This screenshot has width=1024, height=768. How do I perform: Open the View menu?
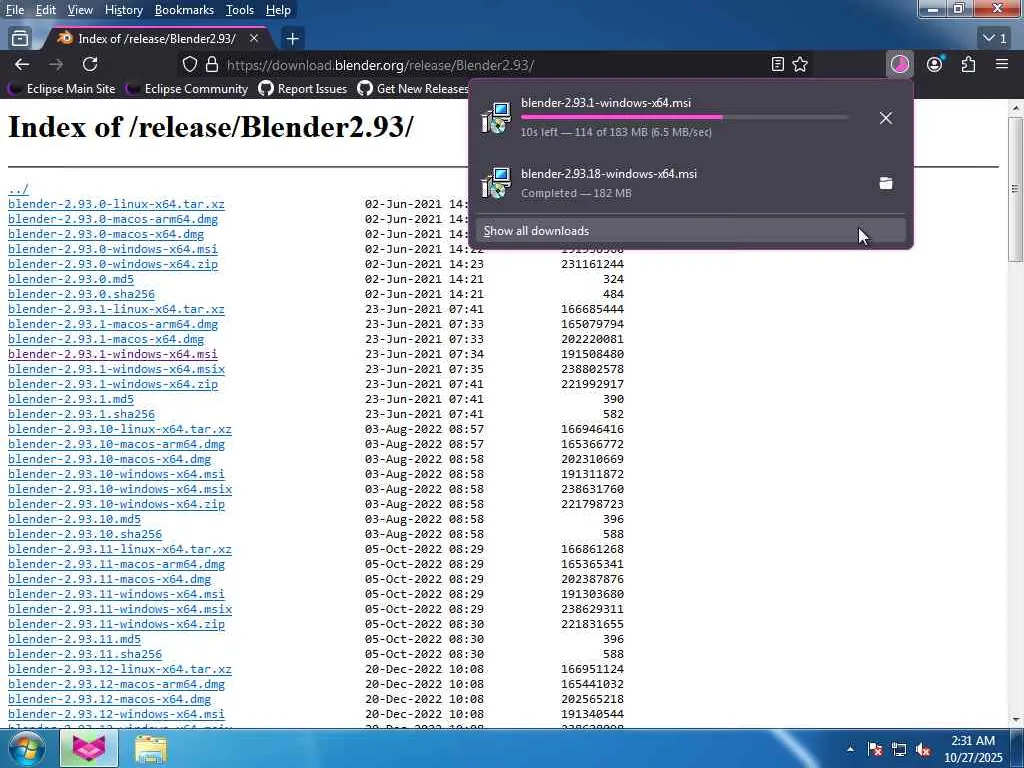coord(80,10)
